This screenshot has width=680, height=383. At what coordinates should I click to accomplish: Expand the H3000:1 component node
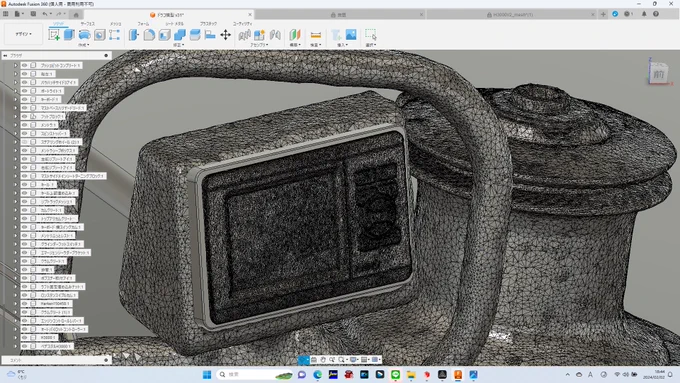(x=16, y=337)
